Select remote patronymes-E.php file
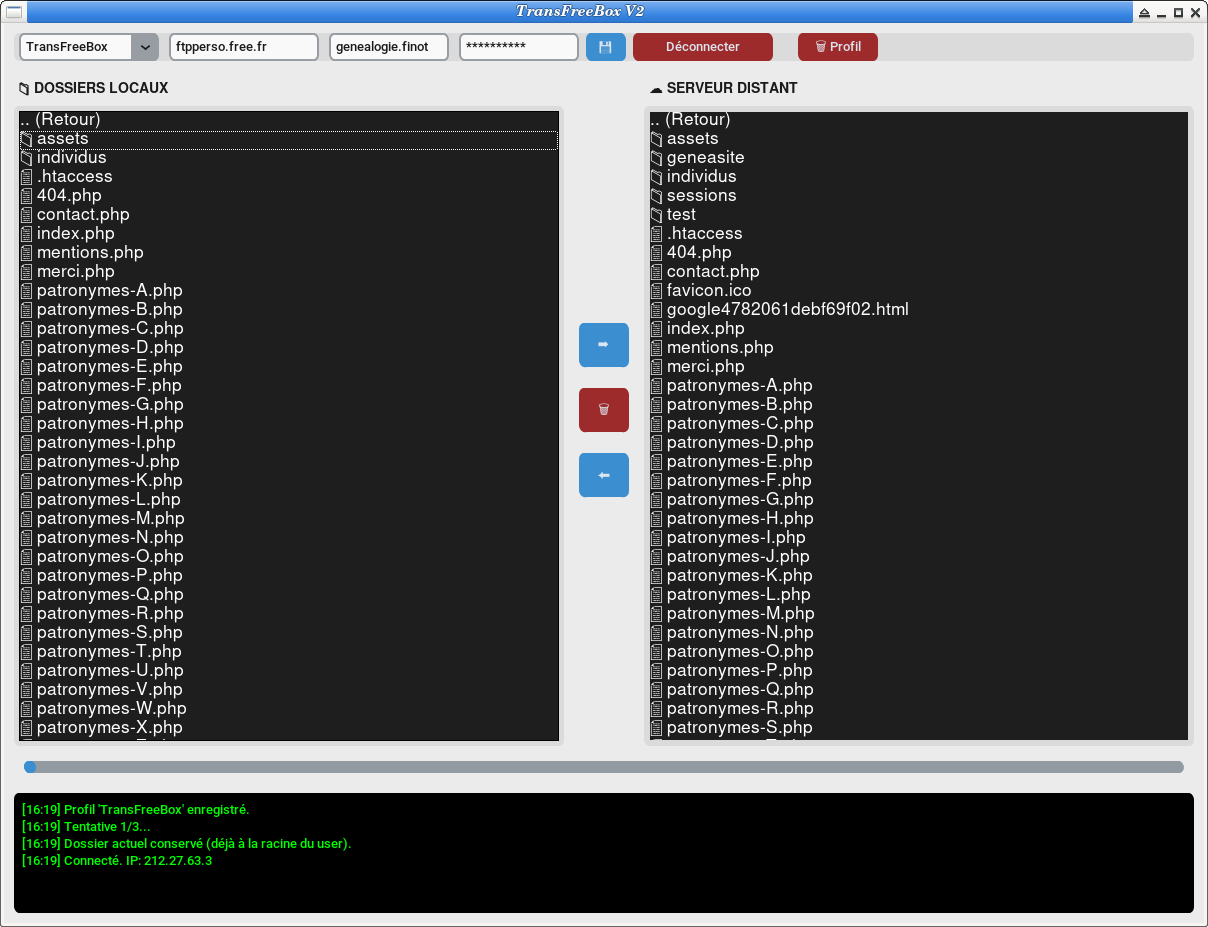Viewport: 1208px width, 927px height. pos(919,462)
